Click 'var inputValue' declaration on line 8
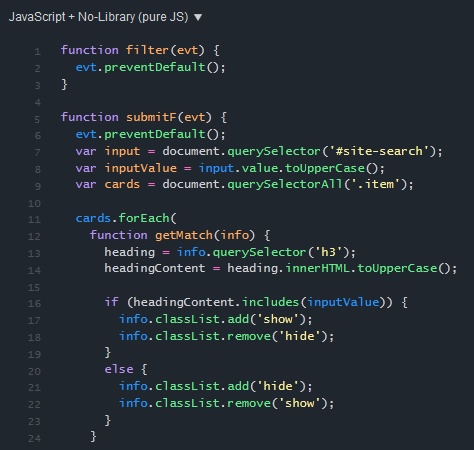Viewport: 474px width, 450px height. coord(126,168)
